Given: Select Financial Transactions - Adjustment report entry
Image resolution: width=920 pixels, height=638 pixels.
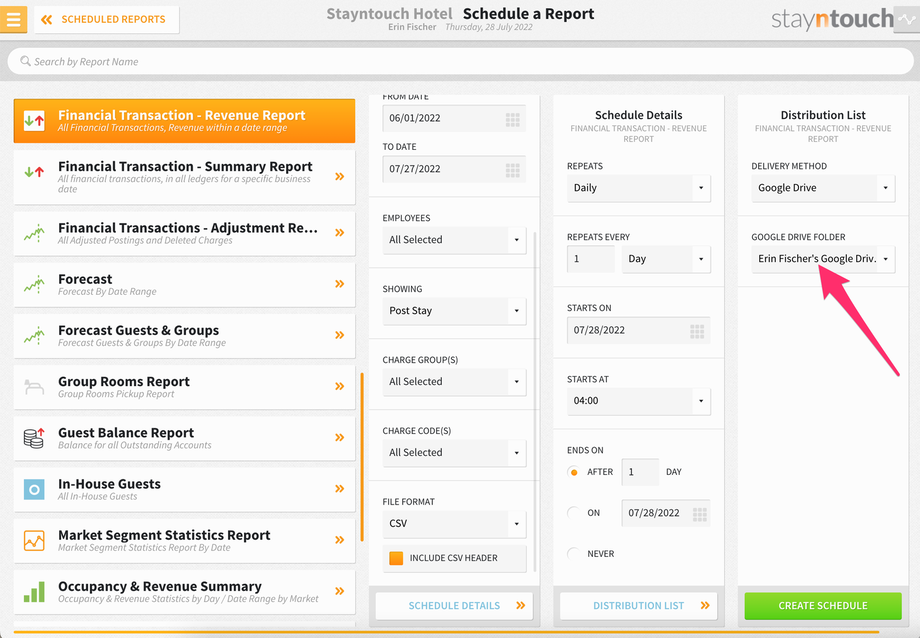Looking at the screenshot, I should click(184, 233).
